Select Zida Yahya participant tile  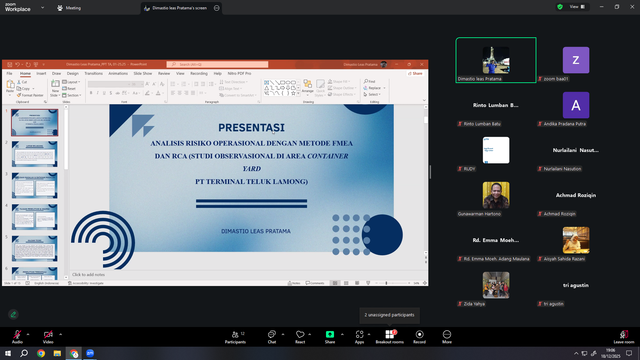[496, 285]
